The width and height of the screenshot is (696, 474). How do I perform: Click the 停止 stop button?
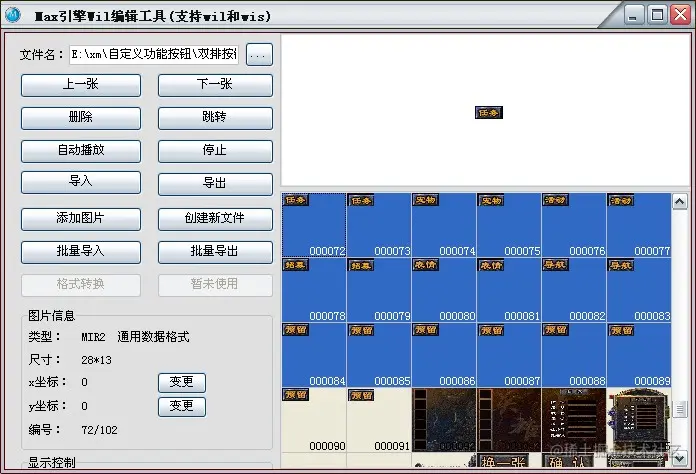pos(215,151)
